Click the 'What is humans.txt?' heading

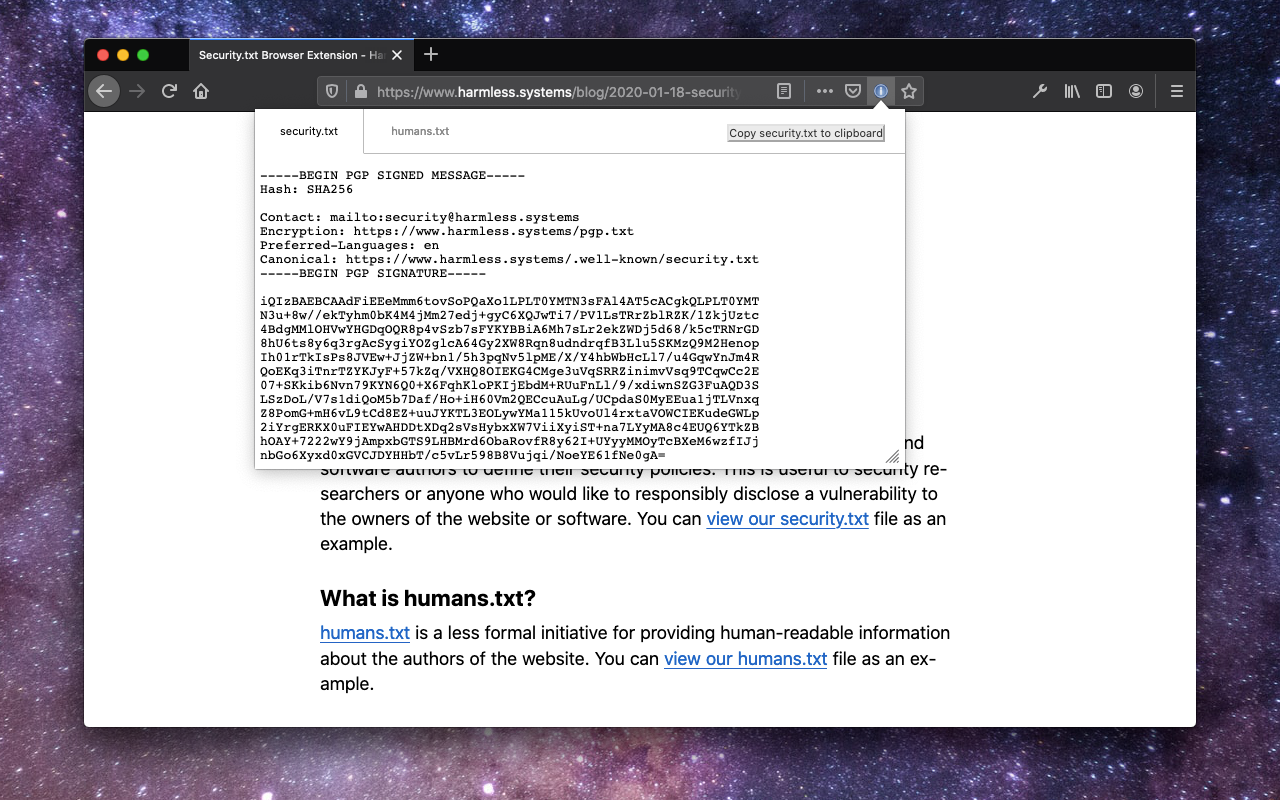pos(428,598)
